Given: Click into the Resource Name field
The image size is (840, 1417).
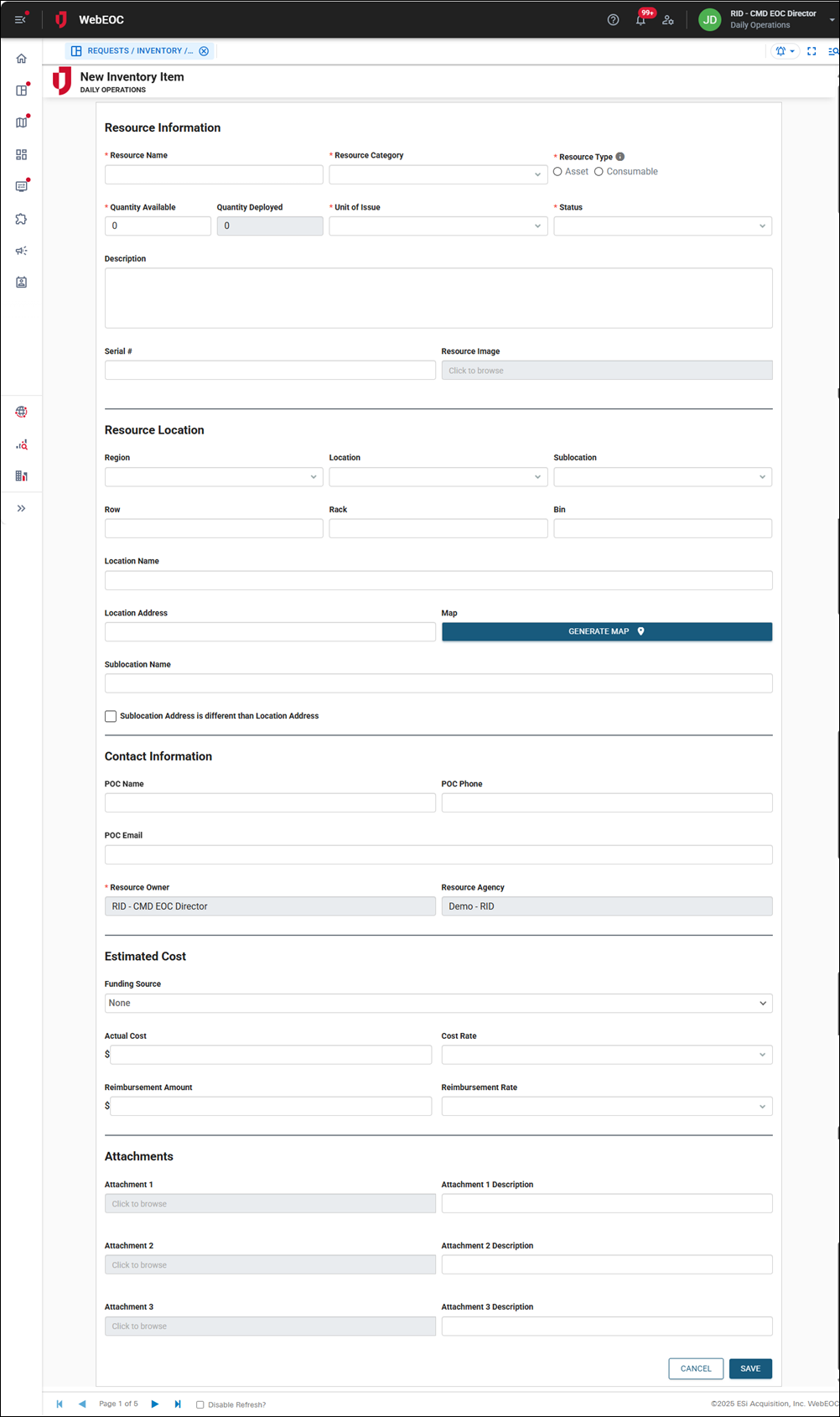Looking at the screenshot, I should click(x=214, y=174).
